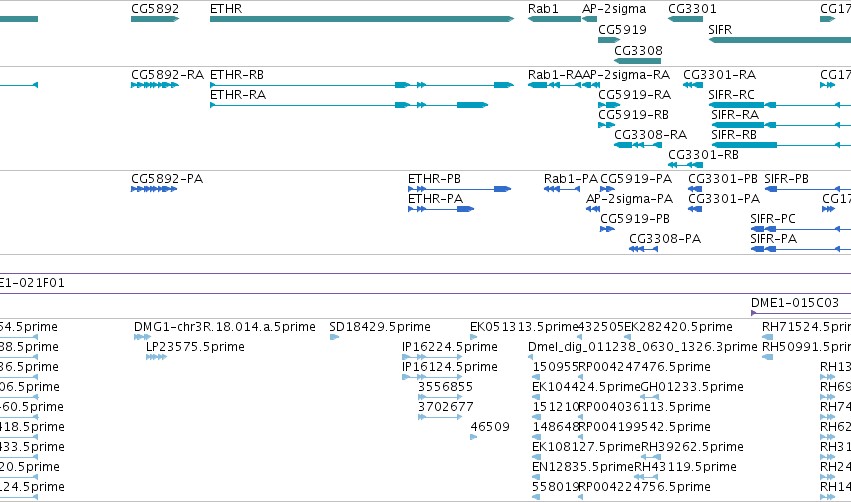851x502 pixels.
Task: Select the CG3308-RA transcript
Action: (638, 145)
